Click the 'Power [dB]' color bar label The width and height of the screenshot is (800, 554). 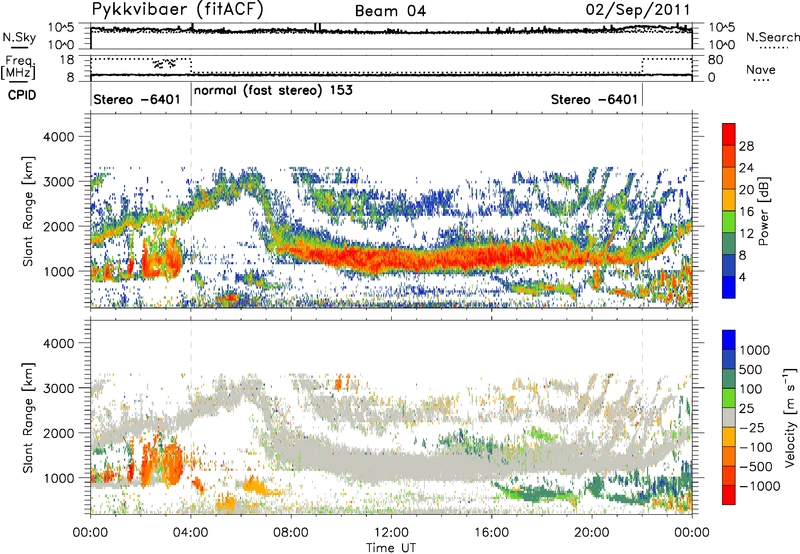(x=763, y=211)
